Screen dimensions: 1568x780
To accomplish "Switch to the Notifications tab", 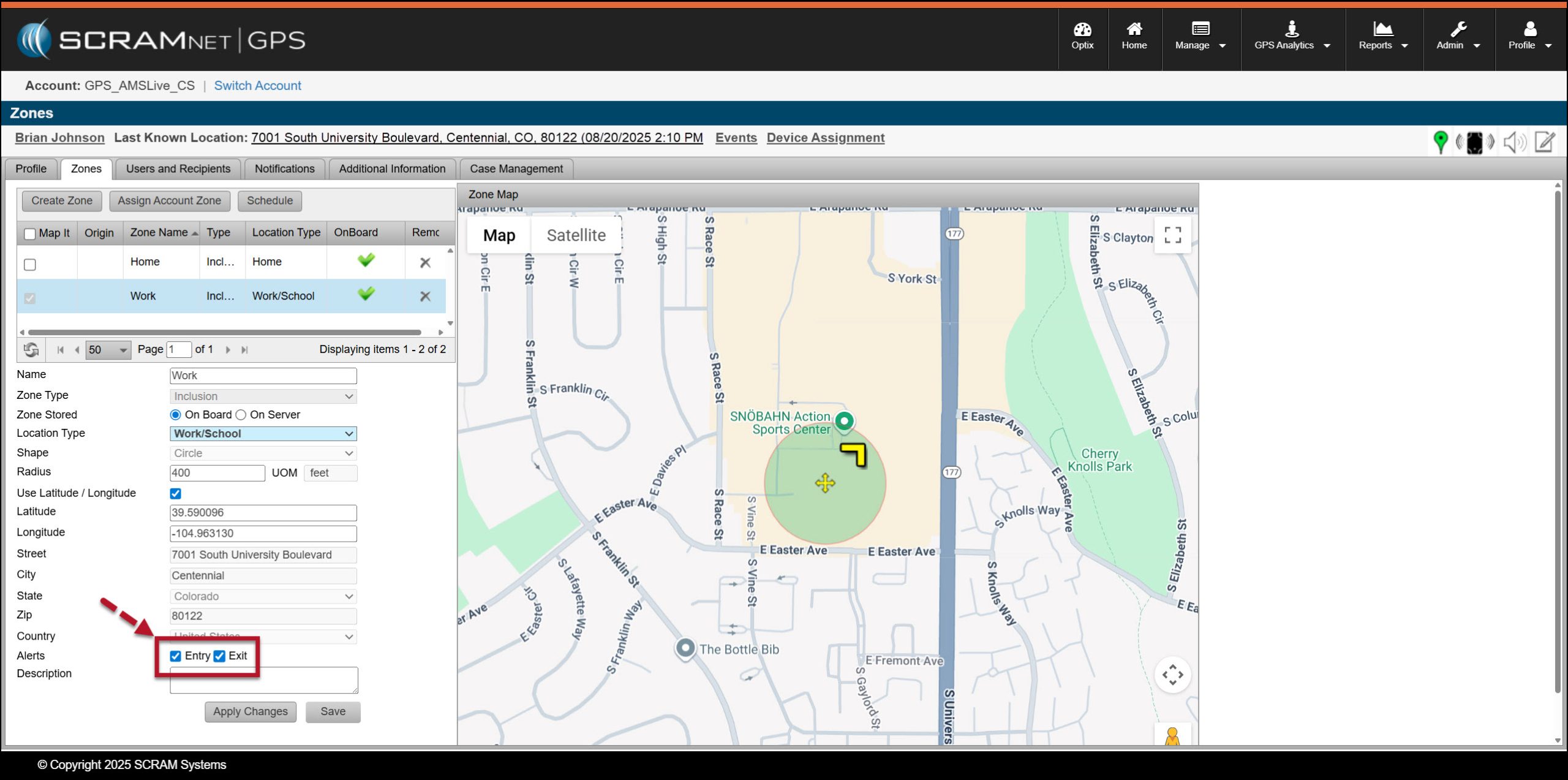I will 284,168.
